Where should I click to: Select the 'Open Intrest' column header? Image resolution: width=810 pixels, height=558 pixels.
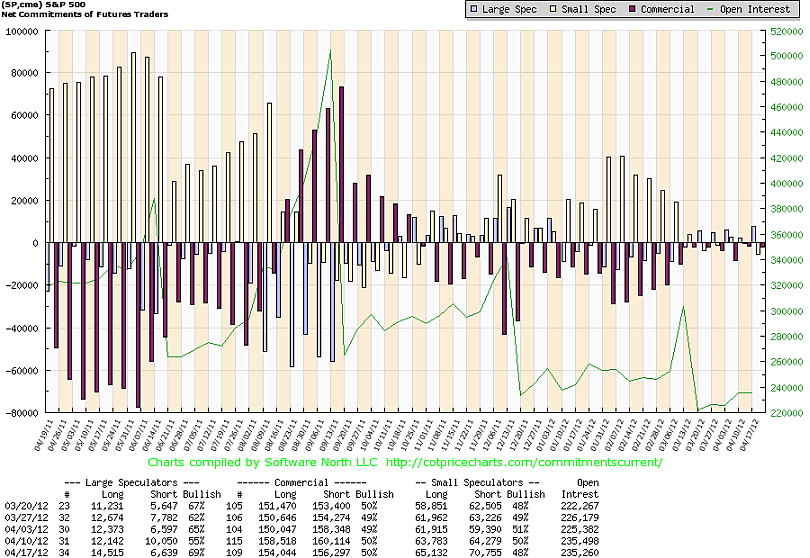[x=581, y=488]
